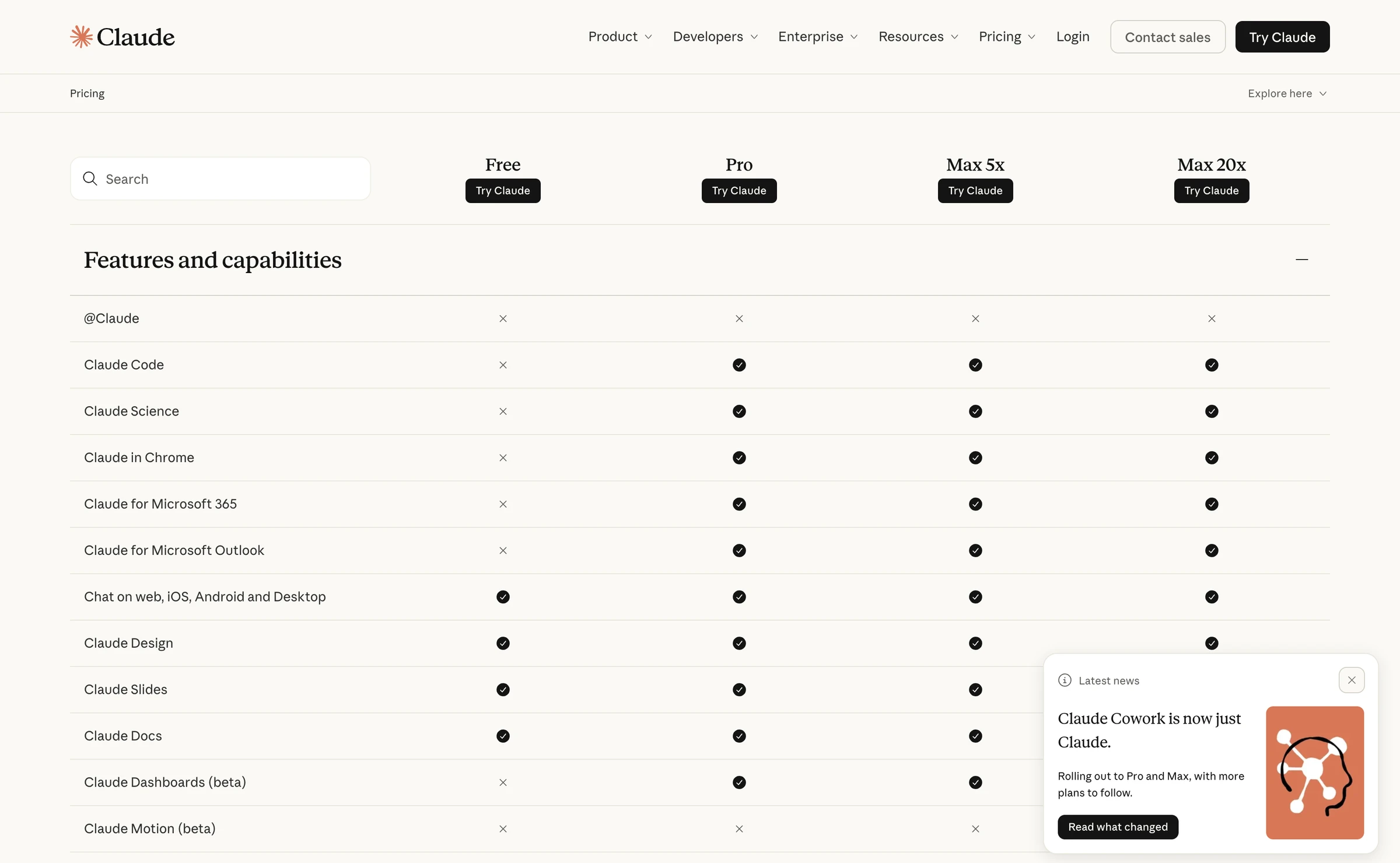Click Try Claude under the Pro plan

coord(739,191)
